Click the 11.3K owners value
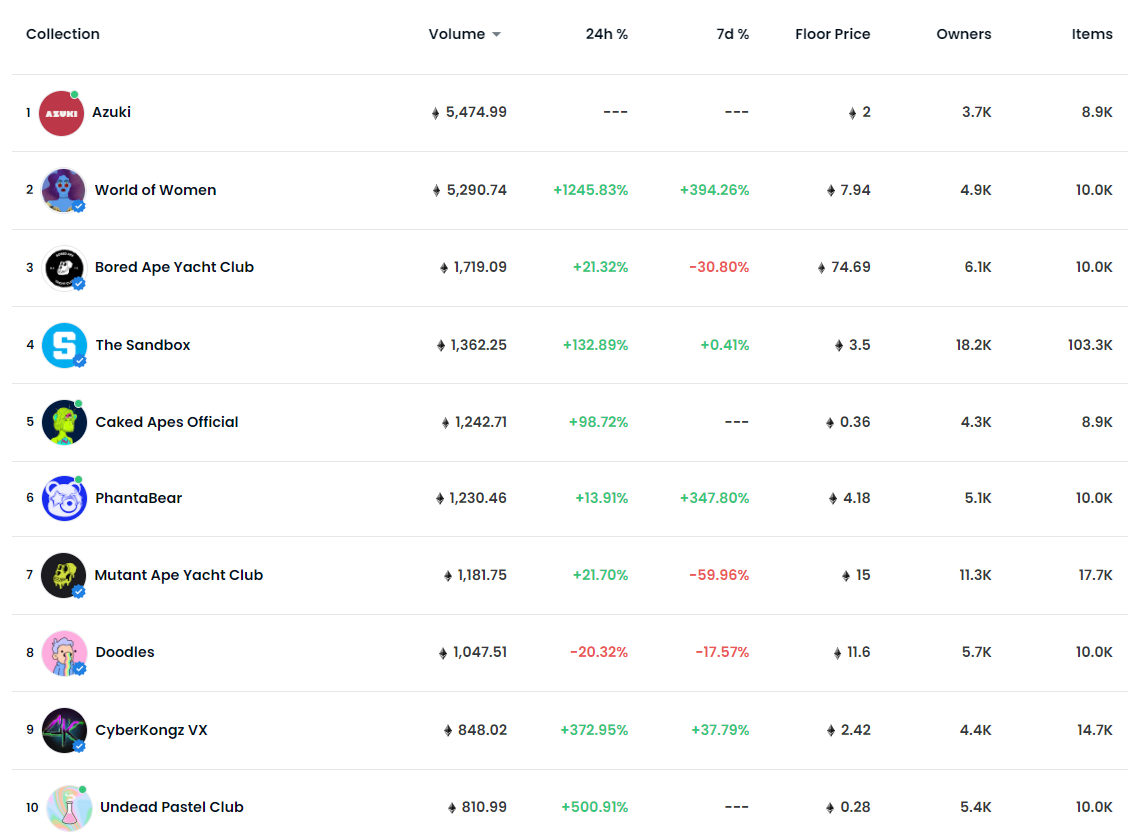Image resolution: width=1147 pixels, height=834 pixels. pyautogui.click(x=975, y=576)
